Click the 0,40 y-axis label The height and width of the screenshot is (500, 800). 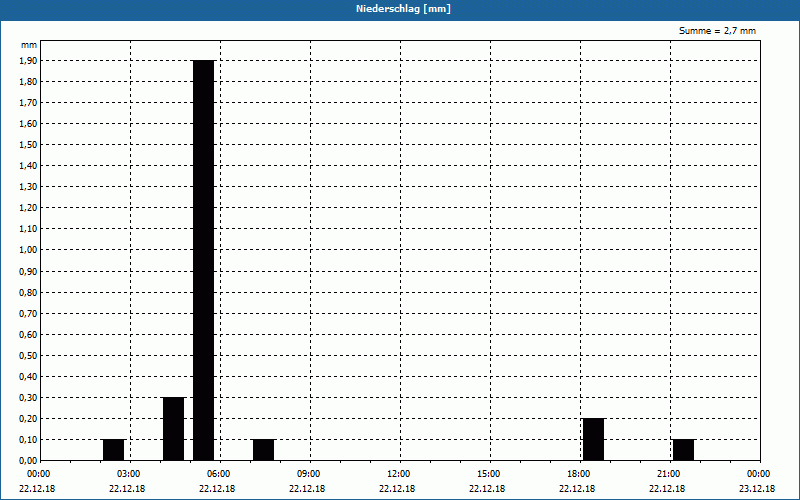(28, 377)
